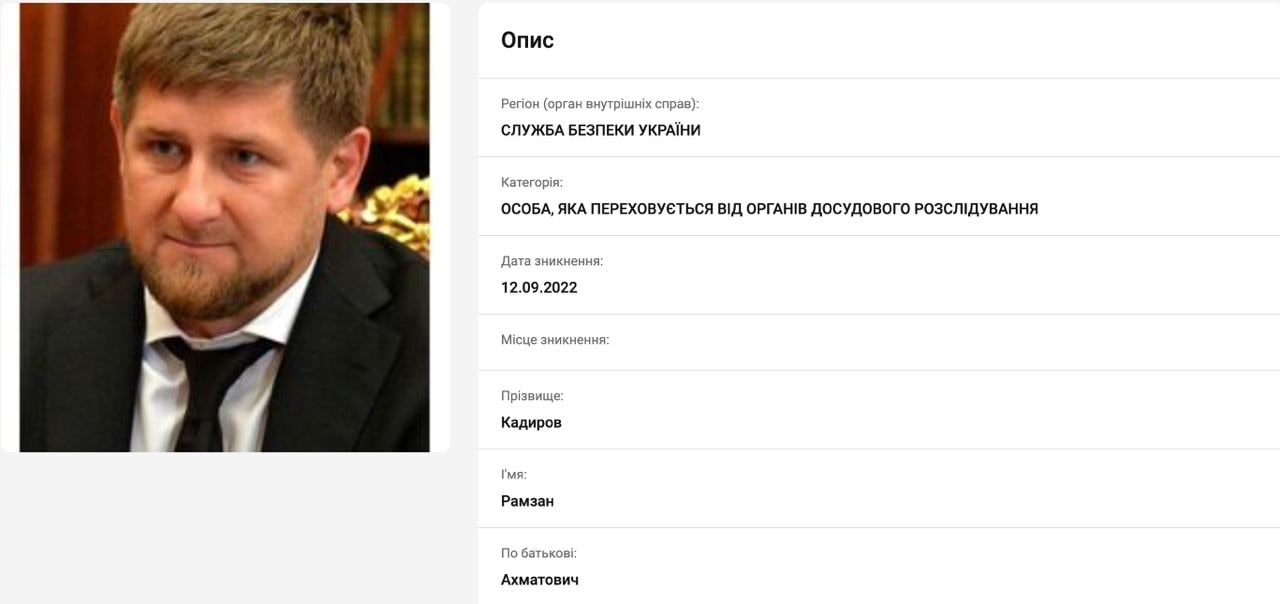Image resolution: width=1280 pixels, height=604 pixels.
Task: Open the portrait photo thumbnail
Action: click(225, 227)
